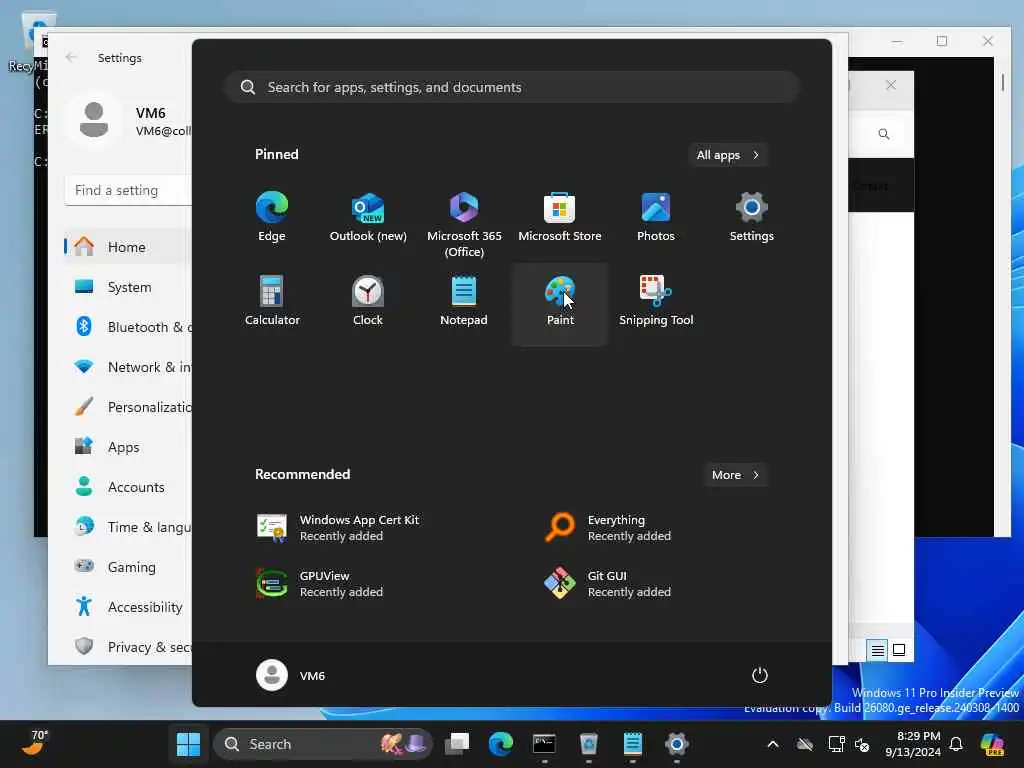Launch the Photos app
Screen dimensions: 1024x768
tap(656, 218)
